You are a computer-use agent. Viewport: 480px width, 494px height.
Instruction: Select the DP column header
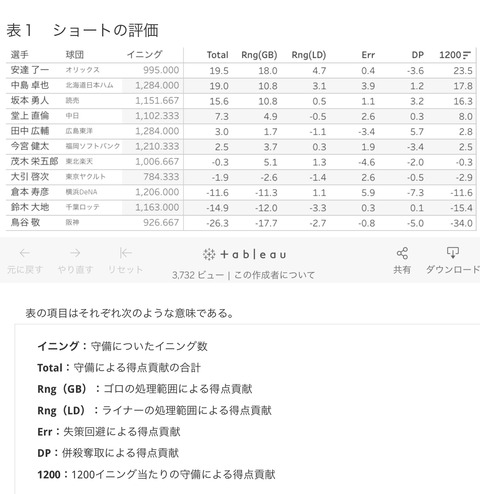(417, 55)
